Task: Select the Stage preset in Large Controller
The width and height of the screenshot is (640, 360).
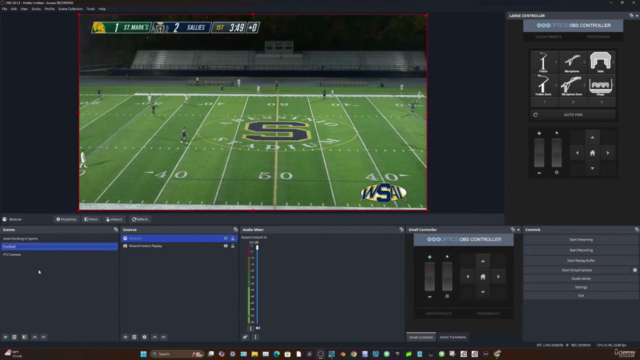Action: click(x=600, y=85)
